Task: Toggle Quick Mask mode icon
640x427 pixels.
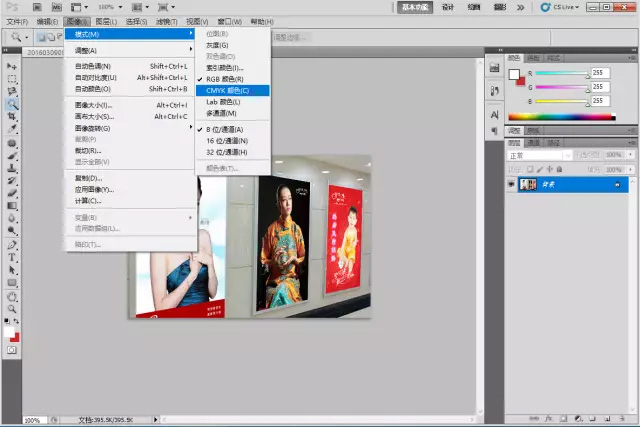Action: 12,350
